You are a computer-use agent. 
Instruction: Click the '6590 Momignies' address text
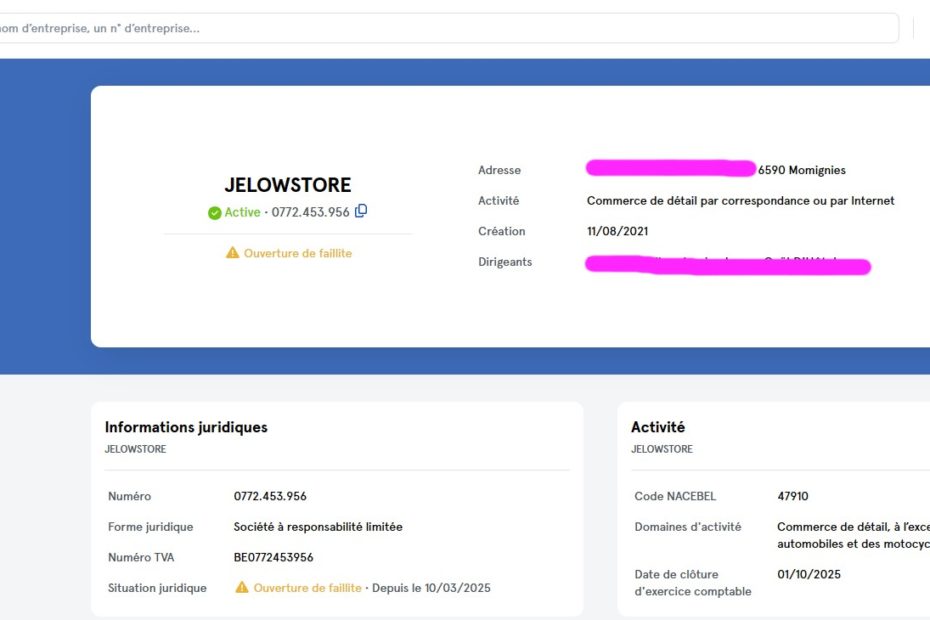pos(801,170)
